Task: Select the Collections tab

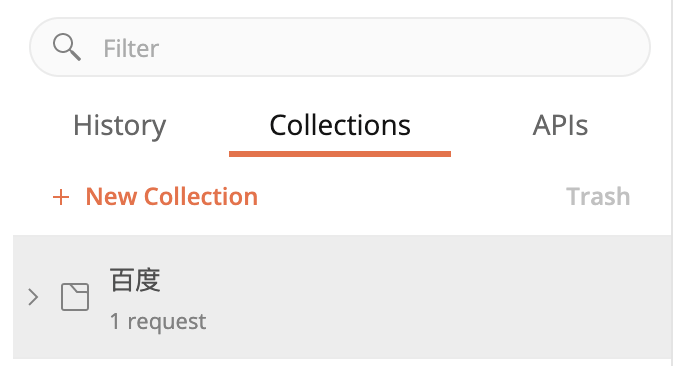Action: (x=340, y=126)
